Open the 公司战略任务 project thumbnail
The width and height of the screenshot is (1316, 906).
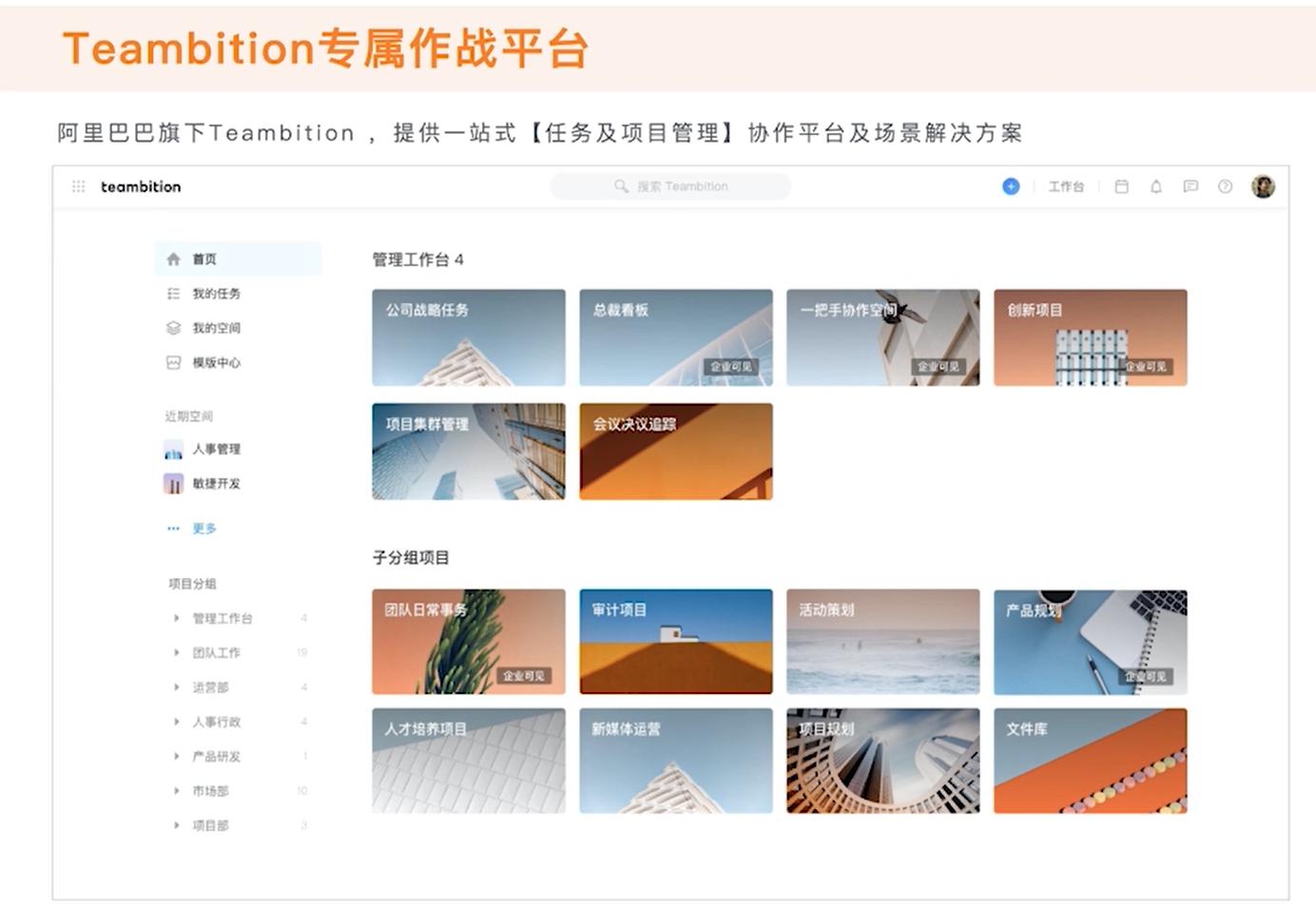pos(468,337)
